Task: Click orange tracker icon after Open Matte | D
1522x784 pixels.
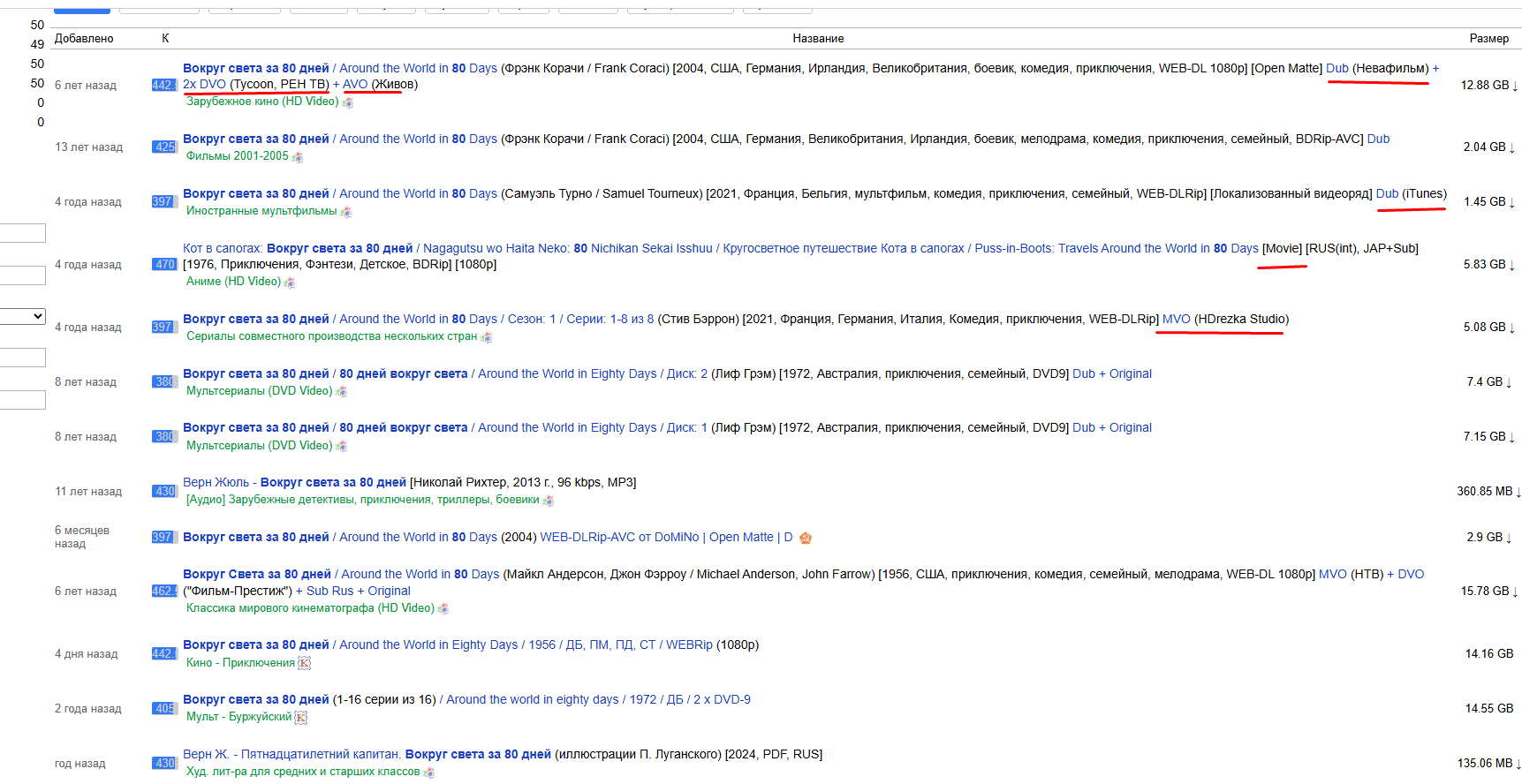Action: tap(806, 538)
